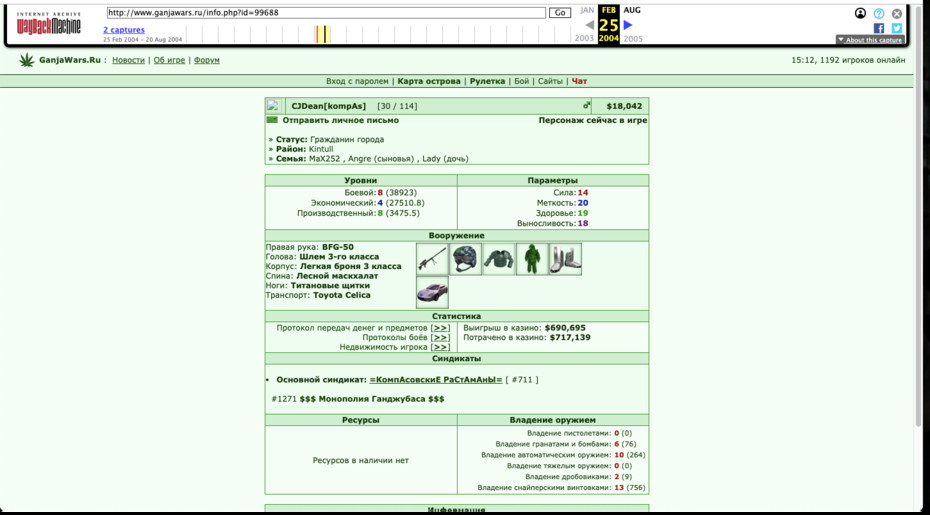930x515 pixels.
Task: Open Протоколы боёв [>>] link
Action: click(440, 338)
